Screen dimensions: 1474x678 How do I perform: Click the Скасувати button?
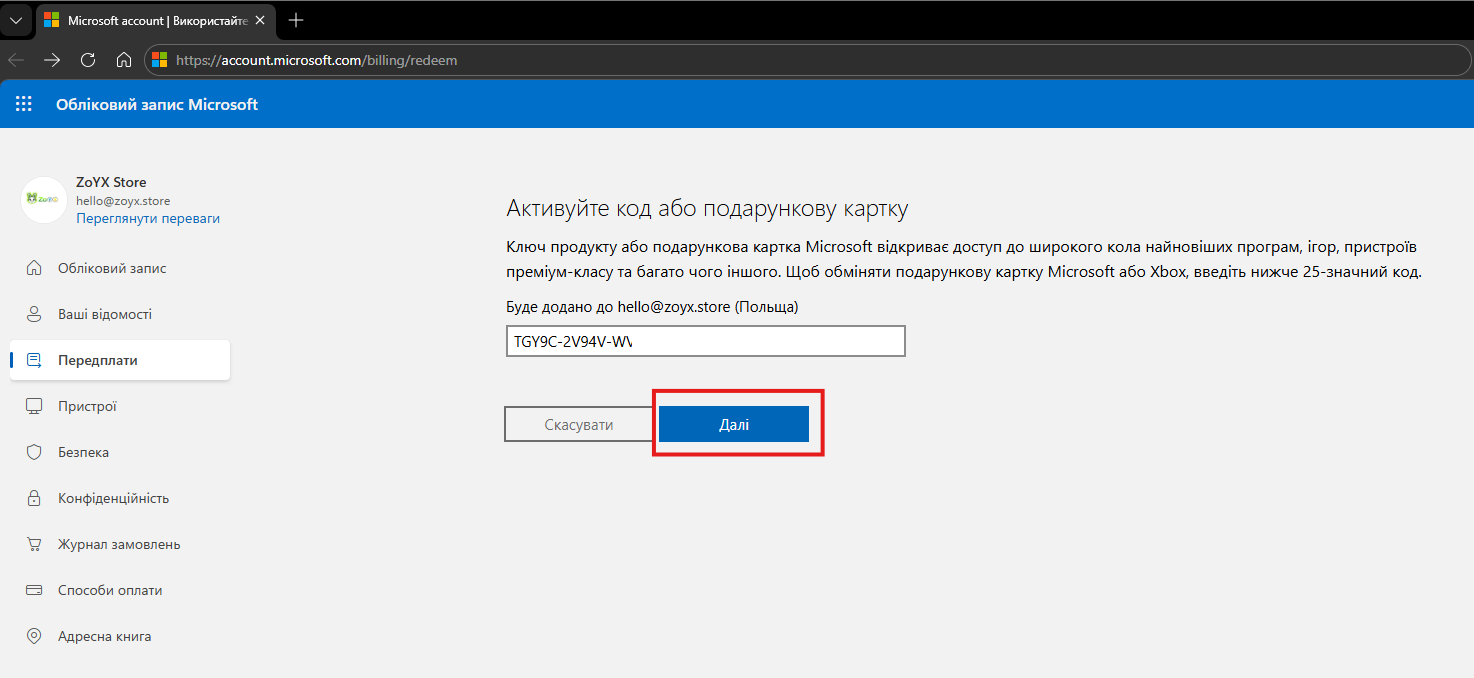[x=579, y=425]
